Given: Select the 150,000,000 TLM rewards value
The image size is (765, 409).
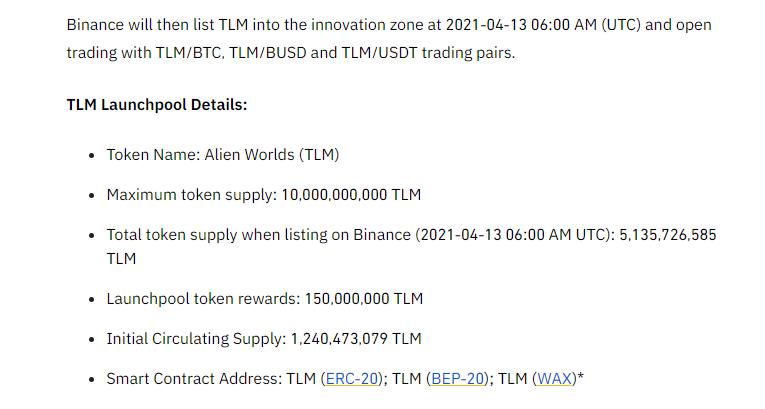Looking at the screenshot, I should (x=364, y=299).
